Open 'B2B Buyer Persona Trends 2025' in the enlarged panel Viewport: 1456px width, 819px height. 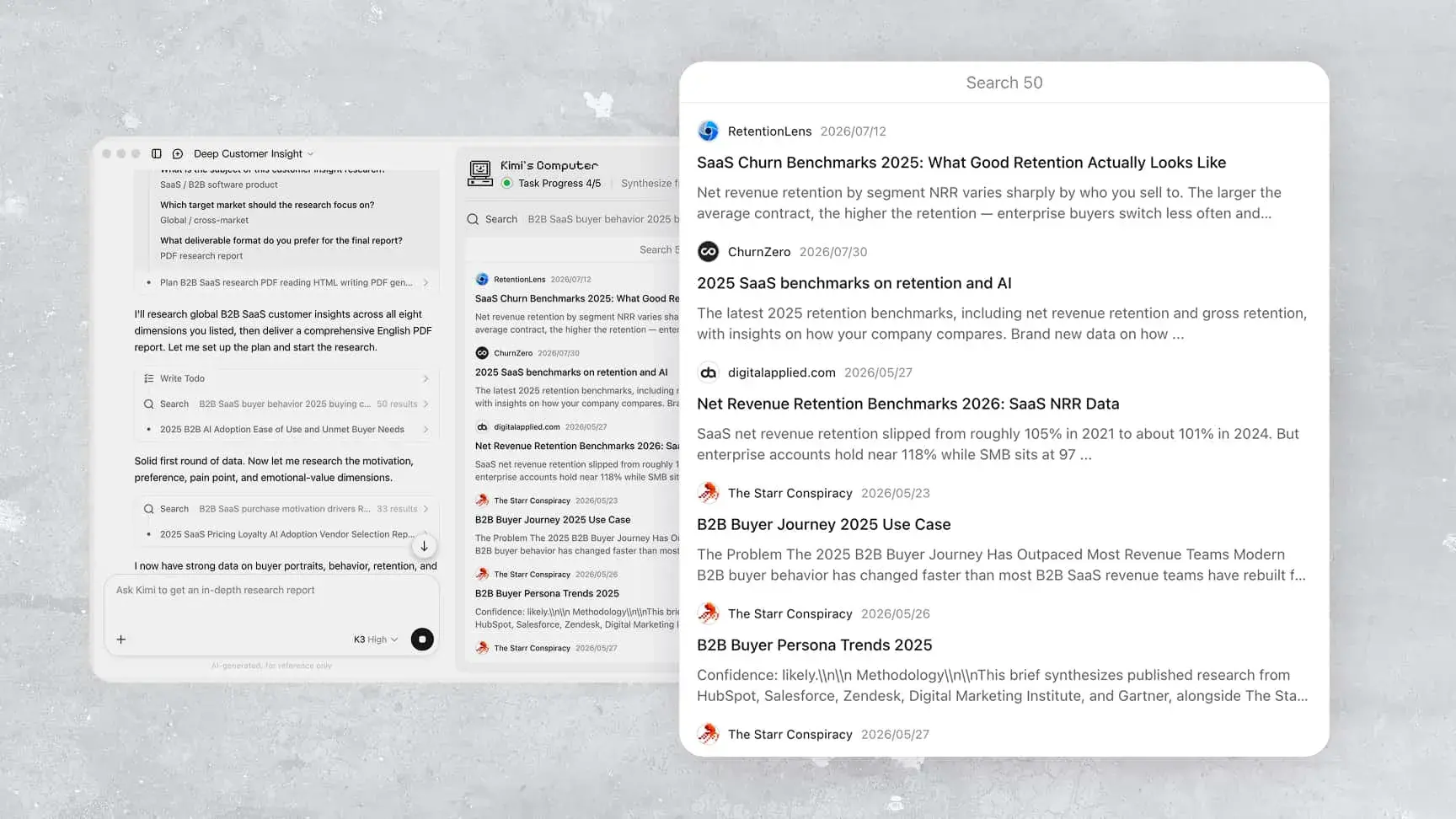pos(815,645)
